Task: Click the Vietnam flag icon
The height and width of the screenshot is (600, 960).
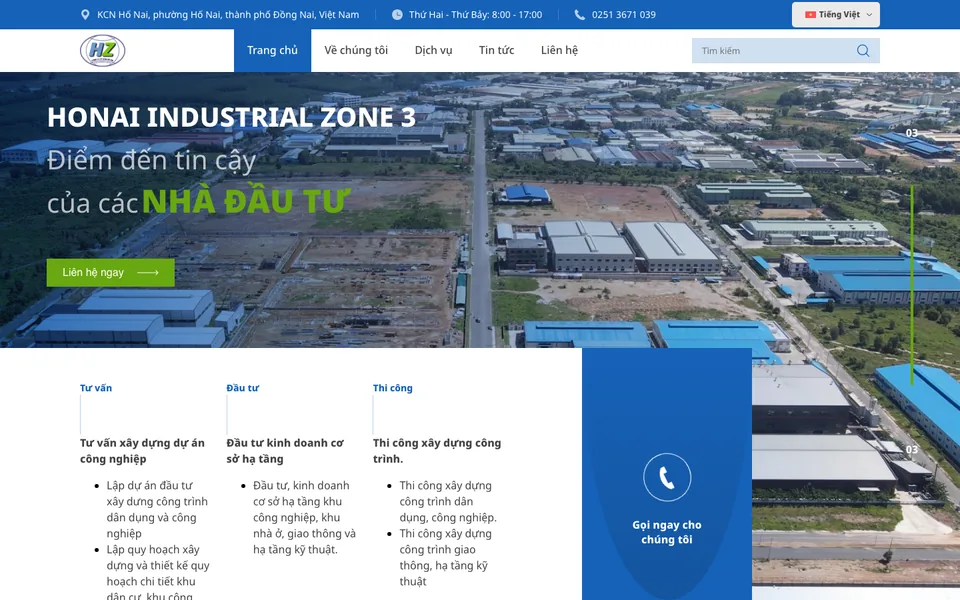Action: click(810, 15)
